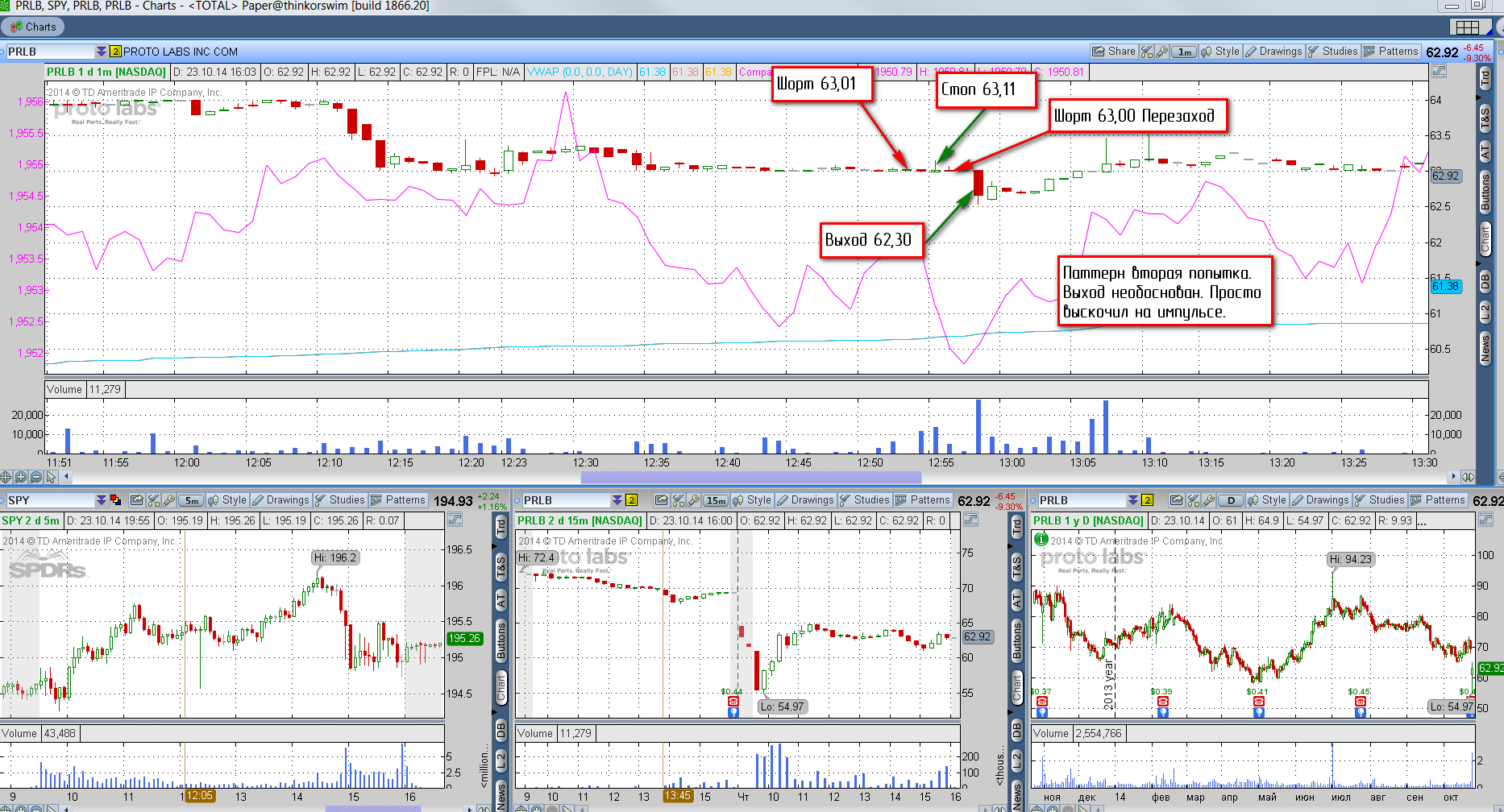1504x812 pixels.
Task: Open Patterns menu on PRLB 15m chart
Action: (922, 500)
